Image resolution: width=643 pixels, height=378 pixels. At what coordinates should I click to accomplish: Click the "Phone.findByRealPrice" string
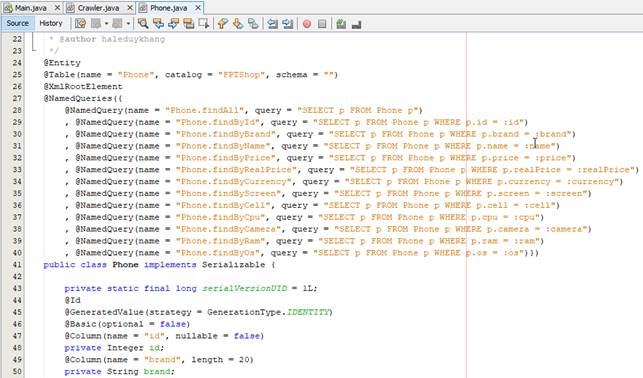236,170
